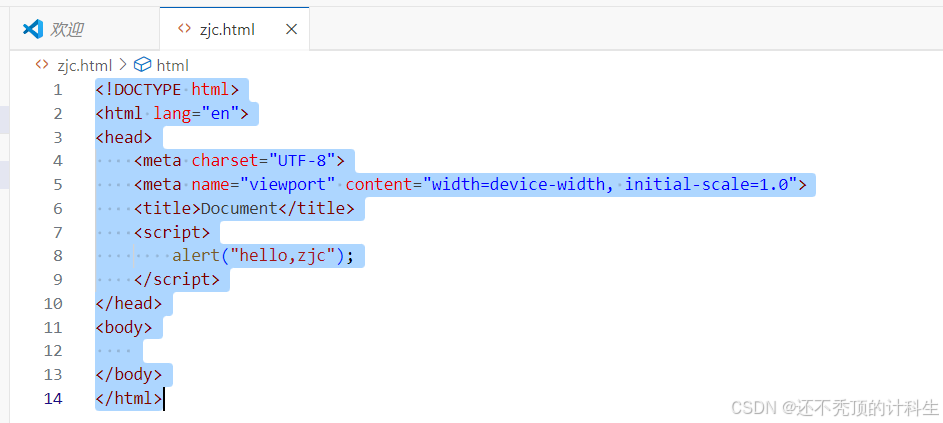Select the zjc.html editor tab

(235, 29)
